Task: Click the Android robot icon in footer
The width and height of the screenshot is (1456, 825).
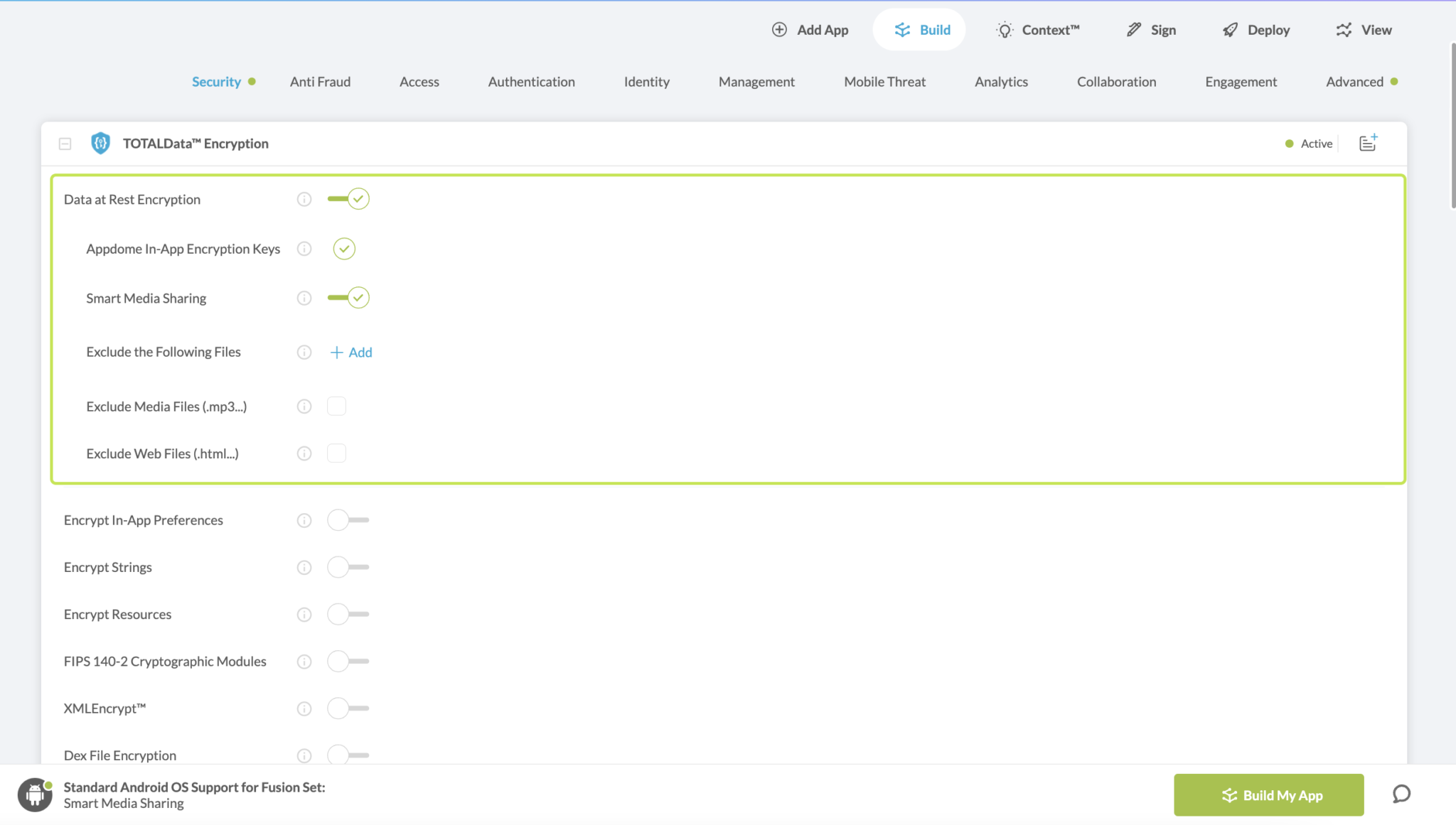Action: click(35, 795)
